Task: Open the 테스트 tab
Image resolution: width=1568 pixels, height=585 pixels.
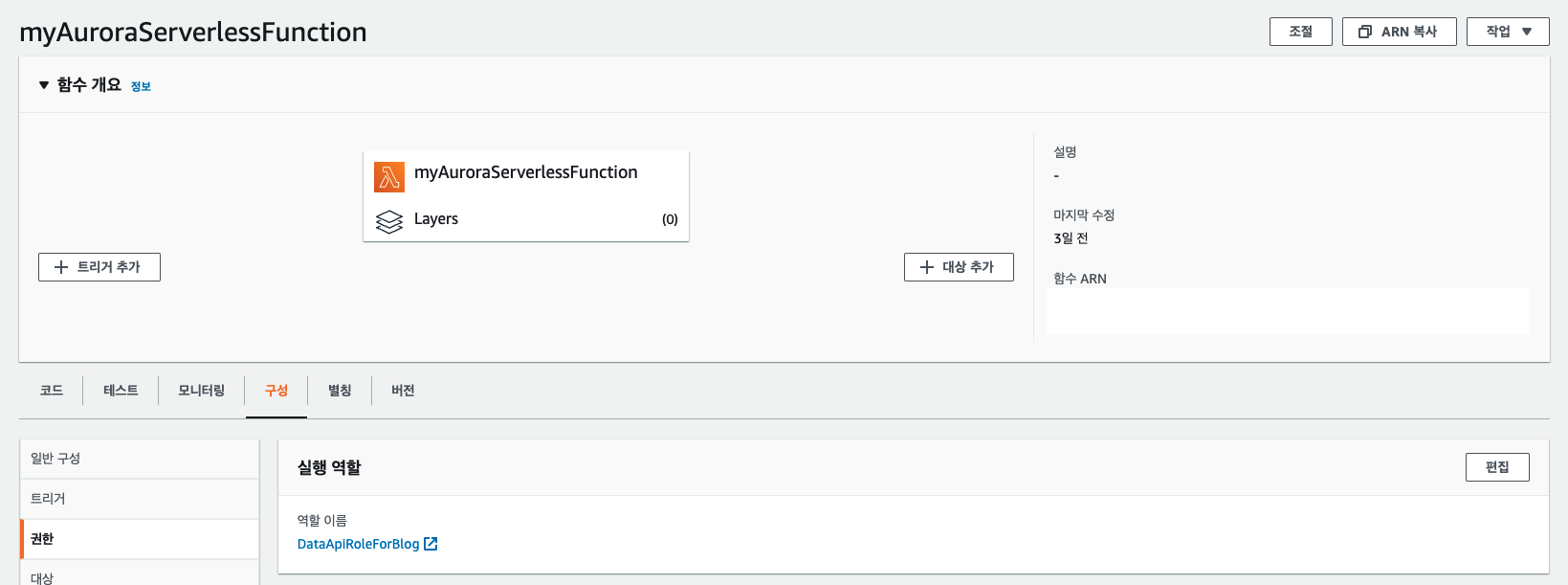Action: point(120,390)
